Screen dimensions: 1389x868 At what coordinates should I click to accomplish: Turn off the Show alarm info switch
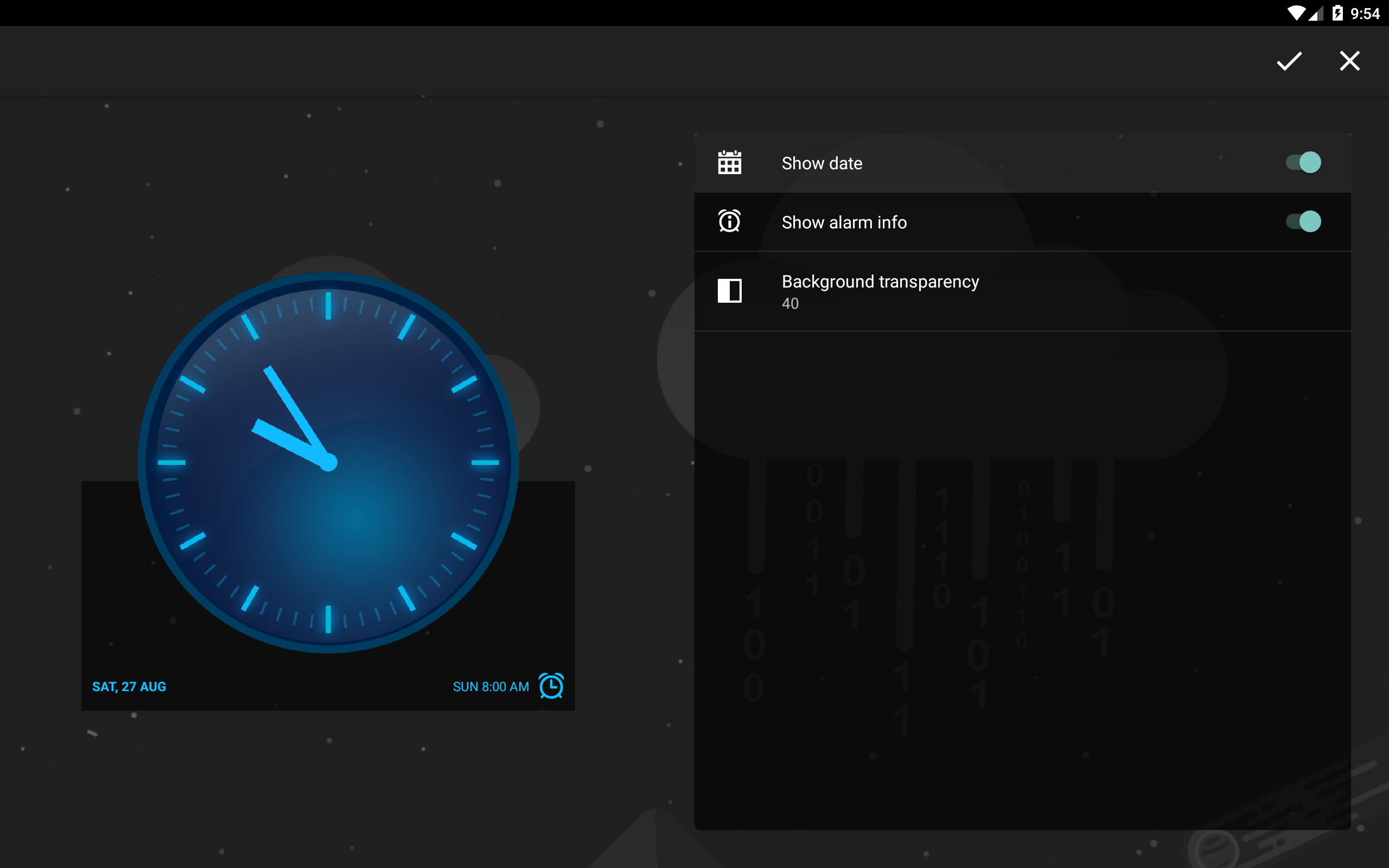(x=1303, y=221)
